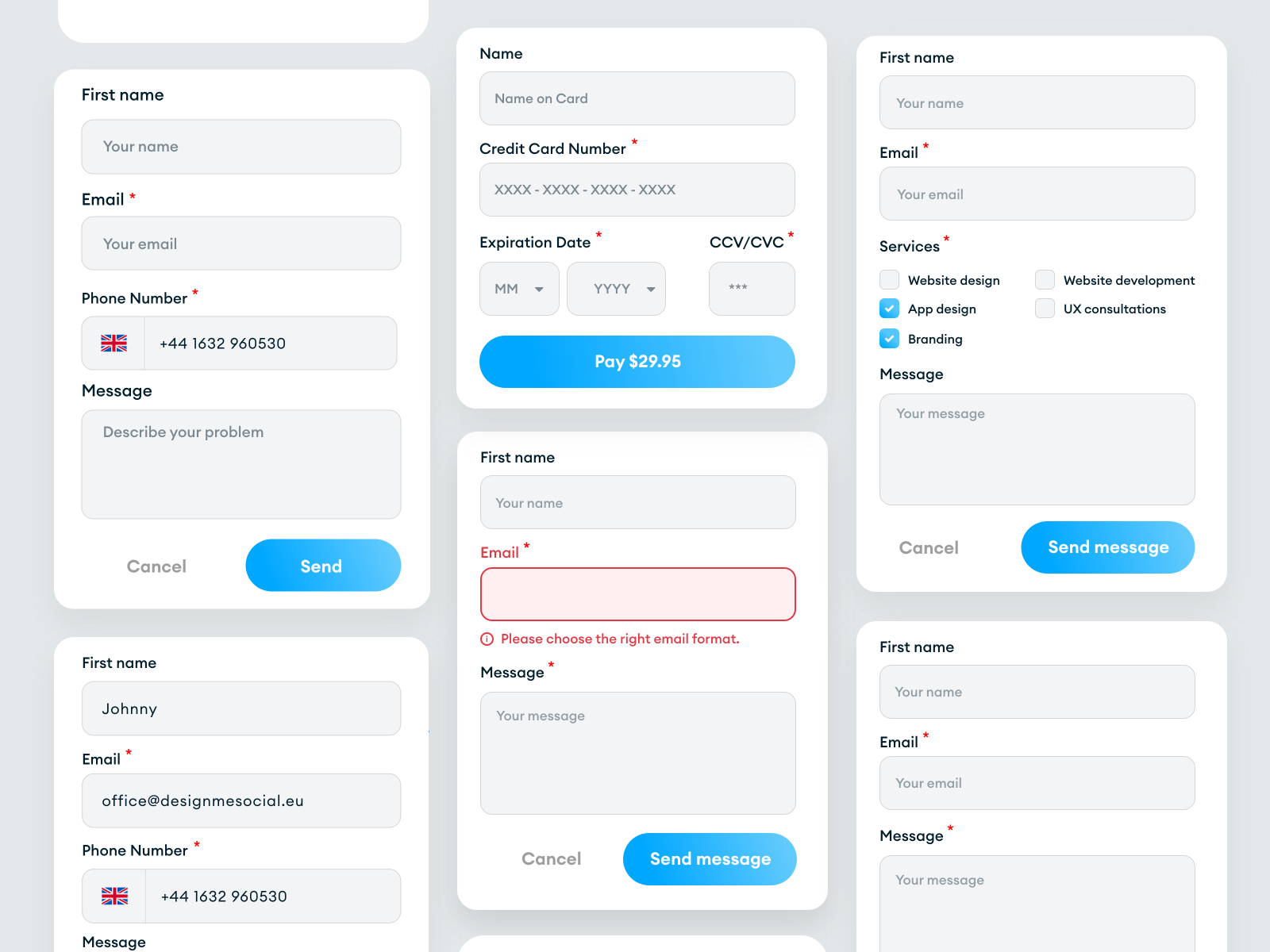Click Send message in the Services form
This screenshot has width=1270, height=952.
(x=1108, y=547)
